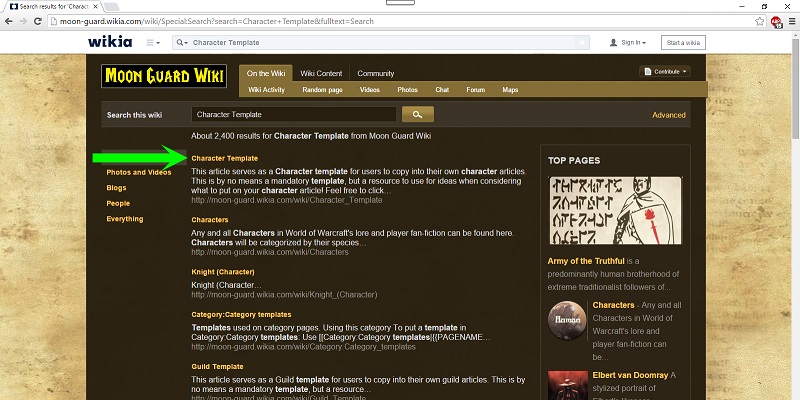Click the browser address bar
800x400 pixels.
coord(401,21)
